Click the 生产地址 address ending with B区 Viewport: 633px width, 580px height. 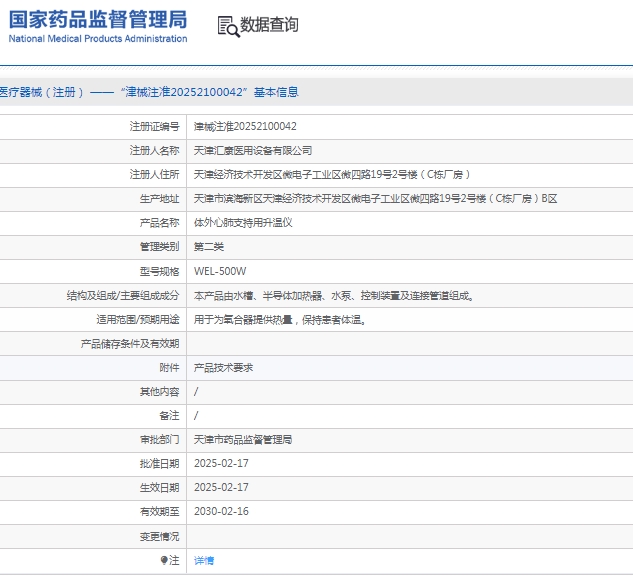coord(375,199)
